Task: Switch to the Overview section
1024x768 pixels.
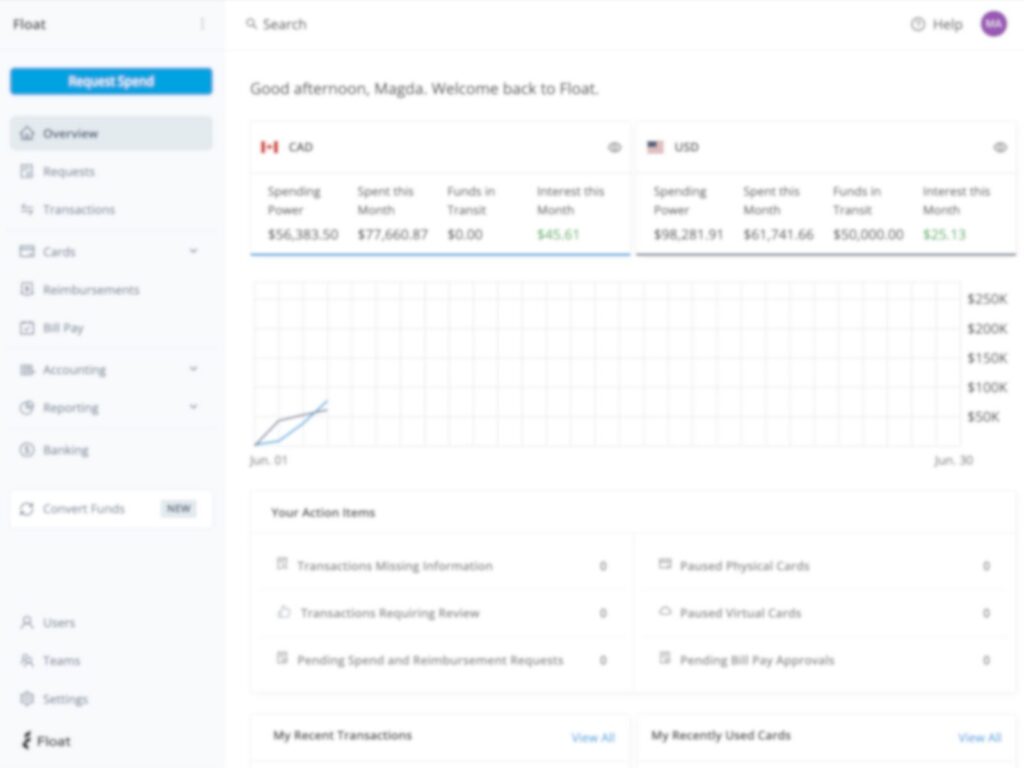Action: coord(70,133)
